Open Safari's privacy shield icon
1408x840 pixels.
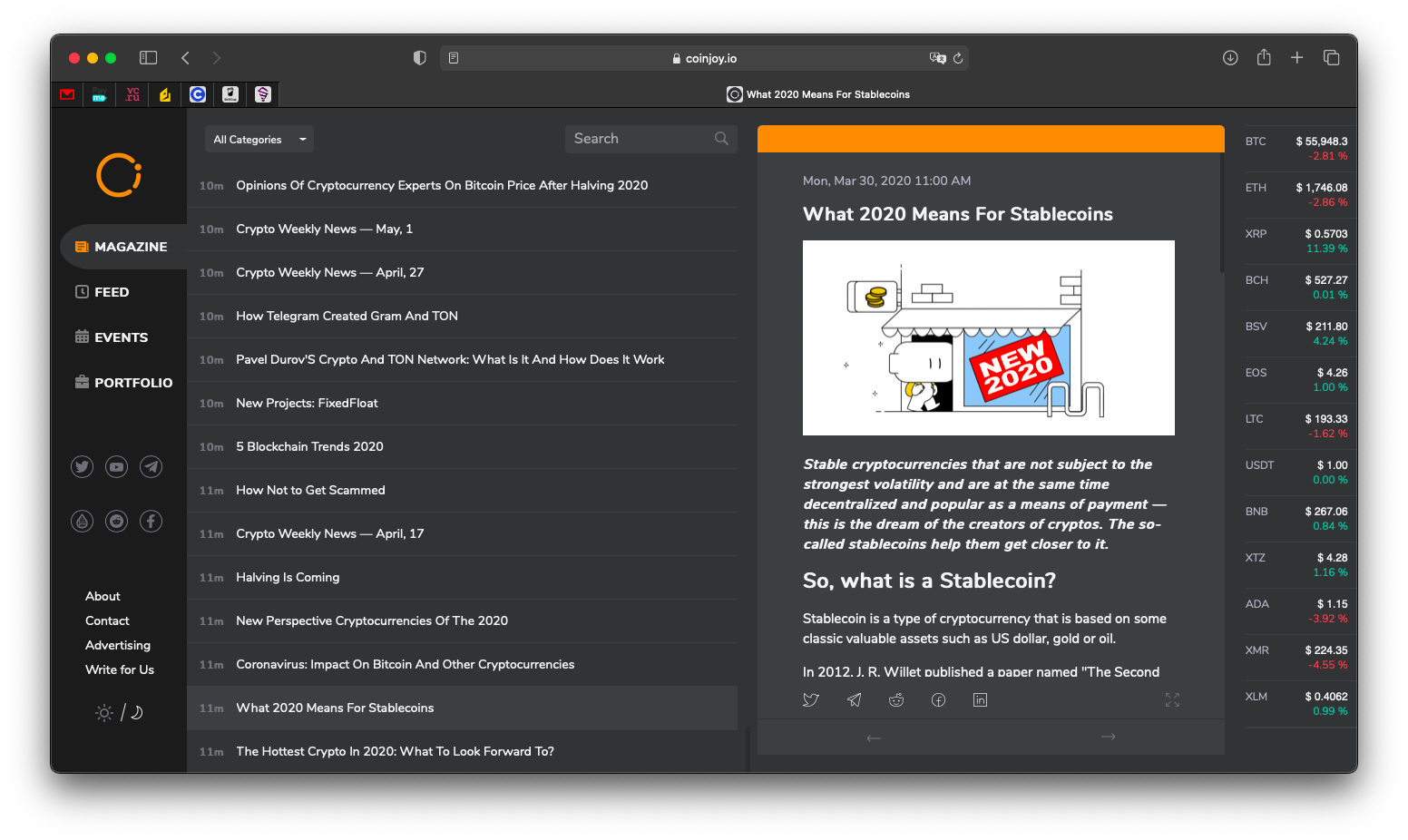(x=419, y=58)
